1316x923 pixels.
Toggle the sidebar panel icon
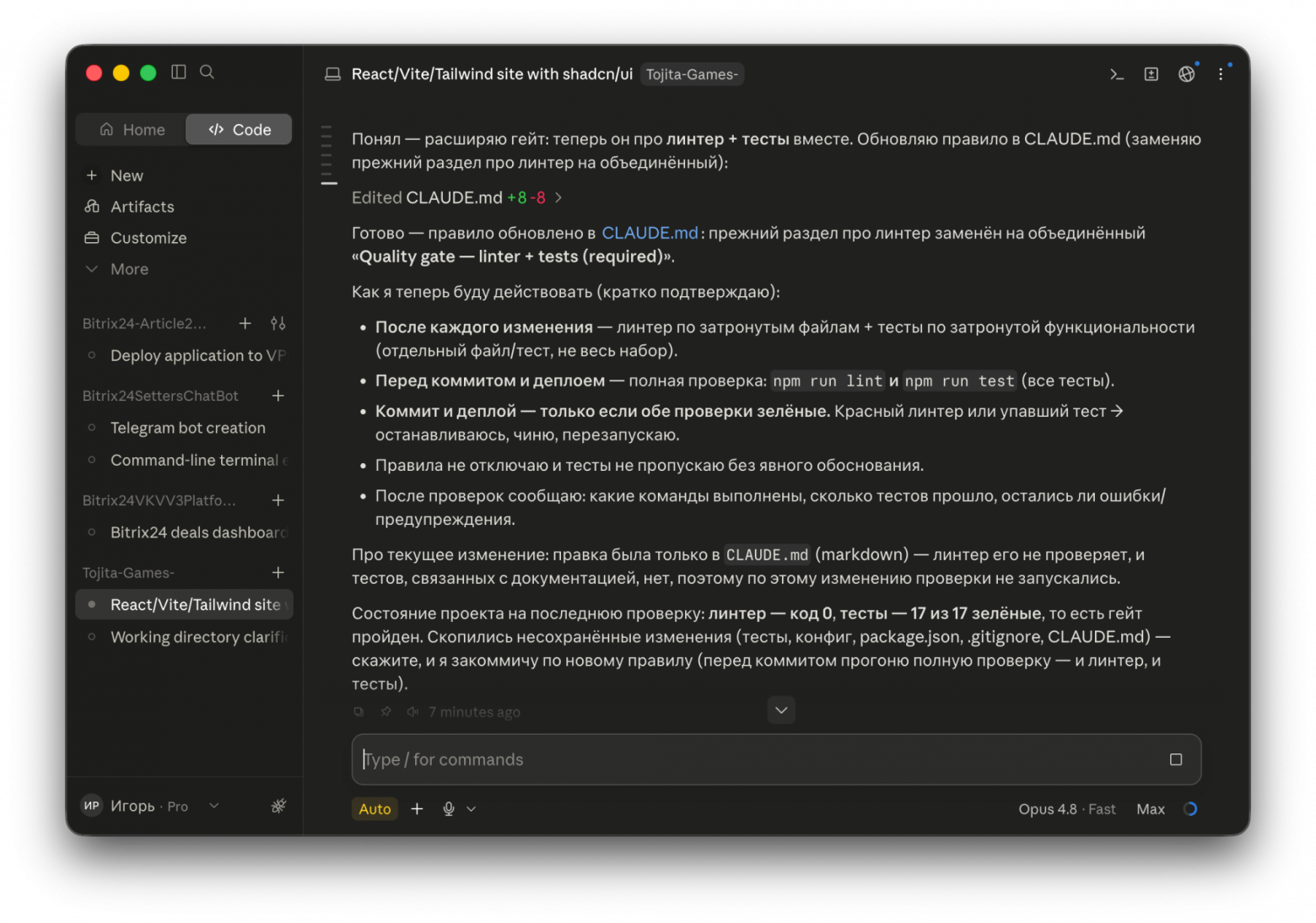[178, 72]
